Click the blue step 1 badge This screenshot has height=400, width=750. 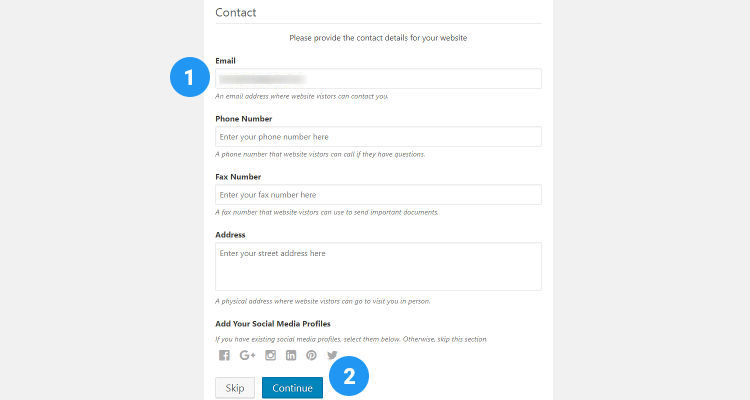[188, 77]
